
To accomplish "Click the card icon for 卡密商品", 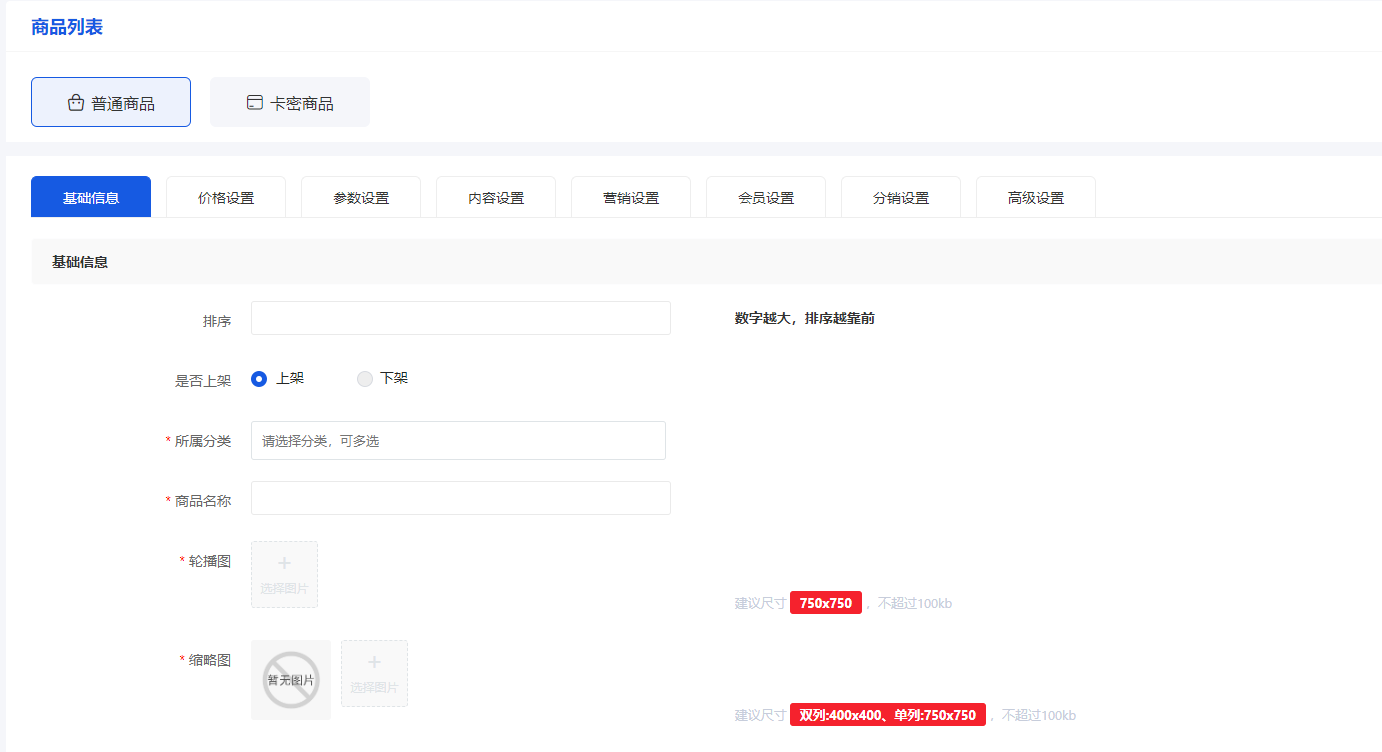I will click(x=255, y=103).
